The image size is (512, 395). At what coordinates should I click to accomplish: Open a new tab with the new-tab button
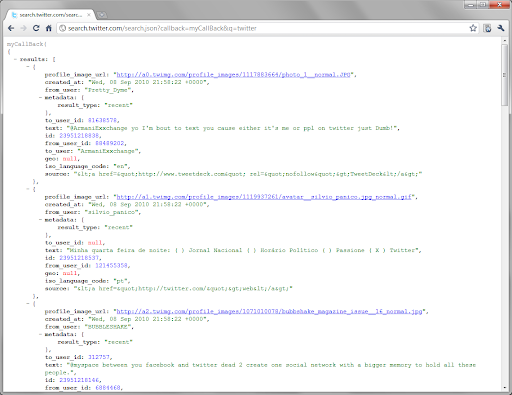pos(102,15)
